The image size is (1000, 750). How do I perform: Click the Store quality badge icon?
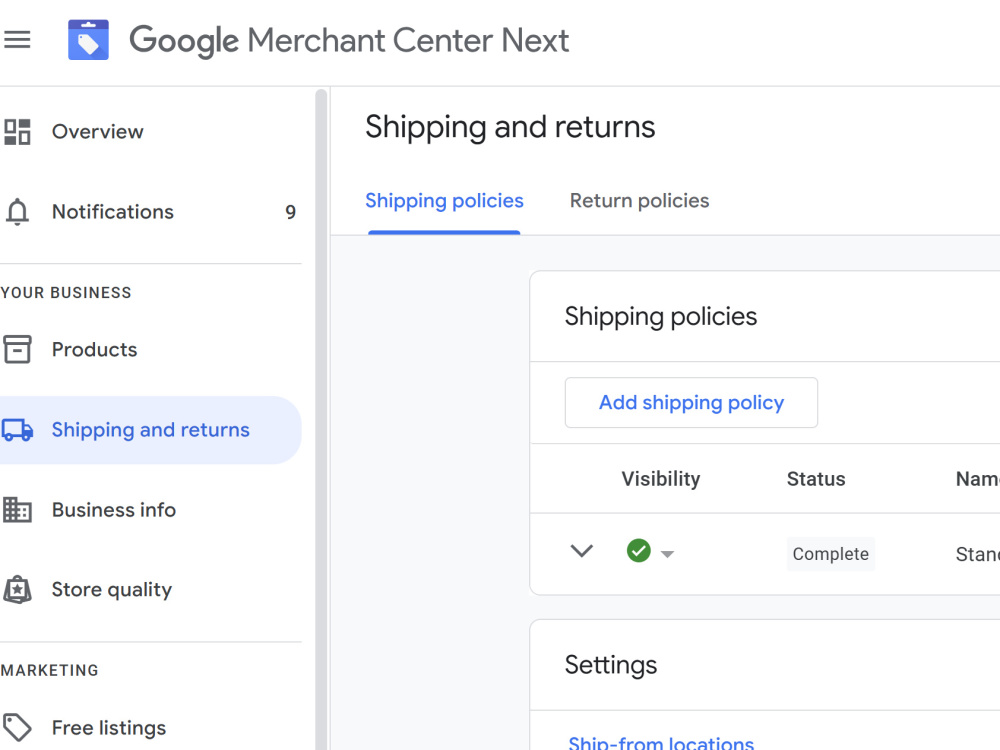17,590
